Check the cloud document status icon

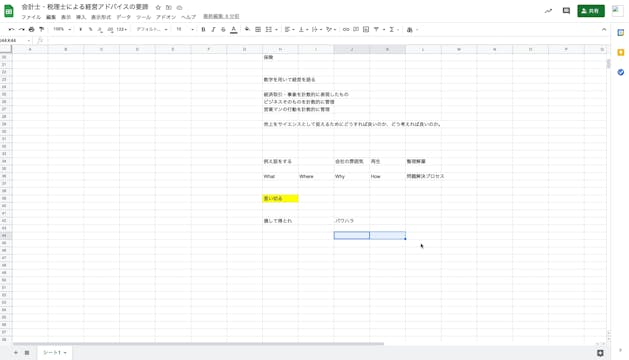click(179, 7)
